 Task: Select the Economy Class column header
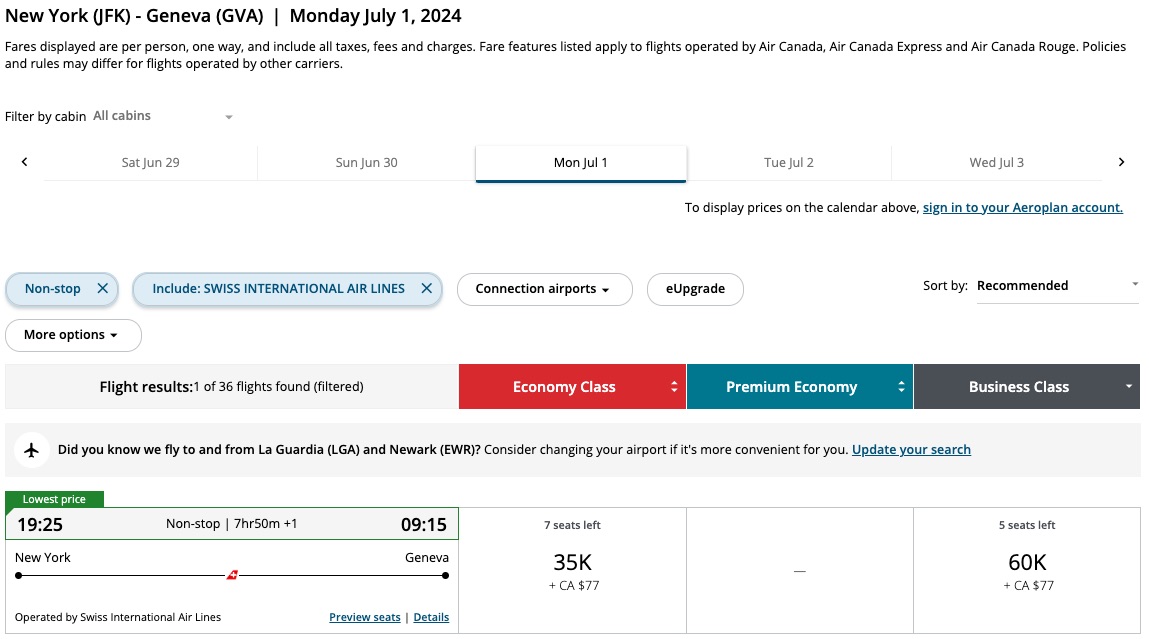click(565, 386)
